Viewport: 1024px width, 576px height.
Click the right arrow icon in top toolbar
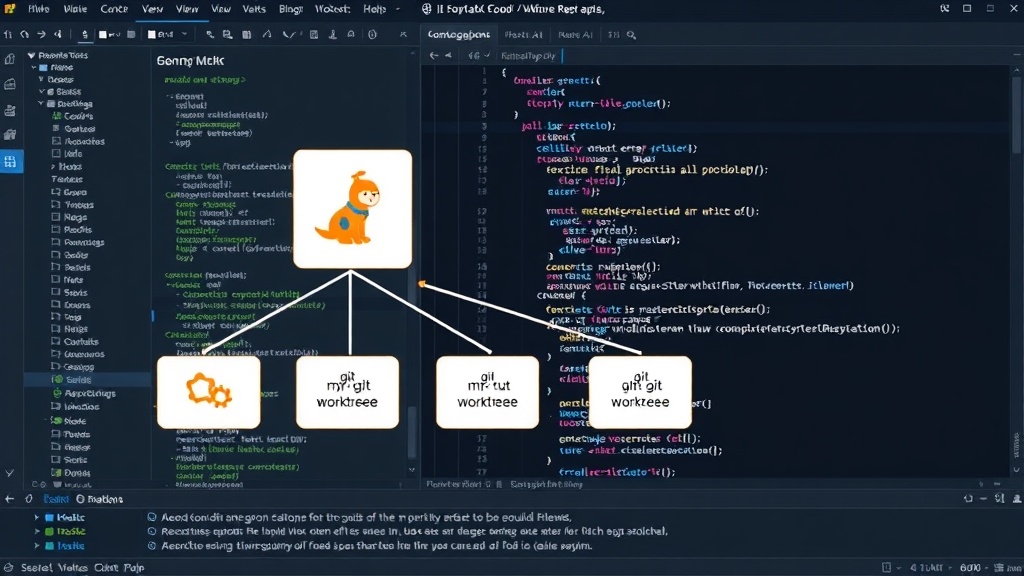[x=41, y=35]
